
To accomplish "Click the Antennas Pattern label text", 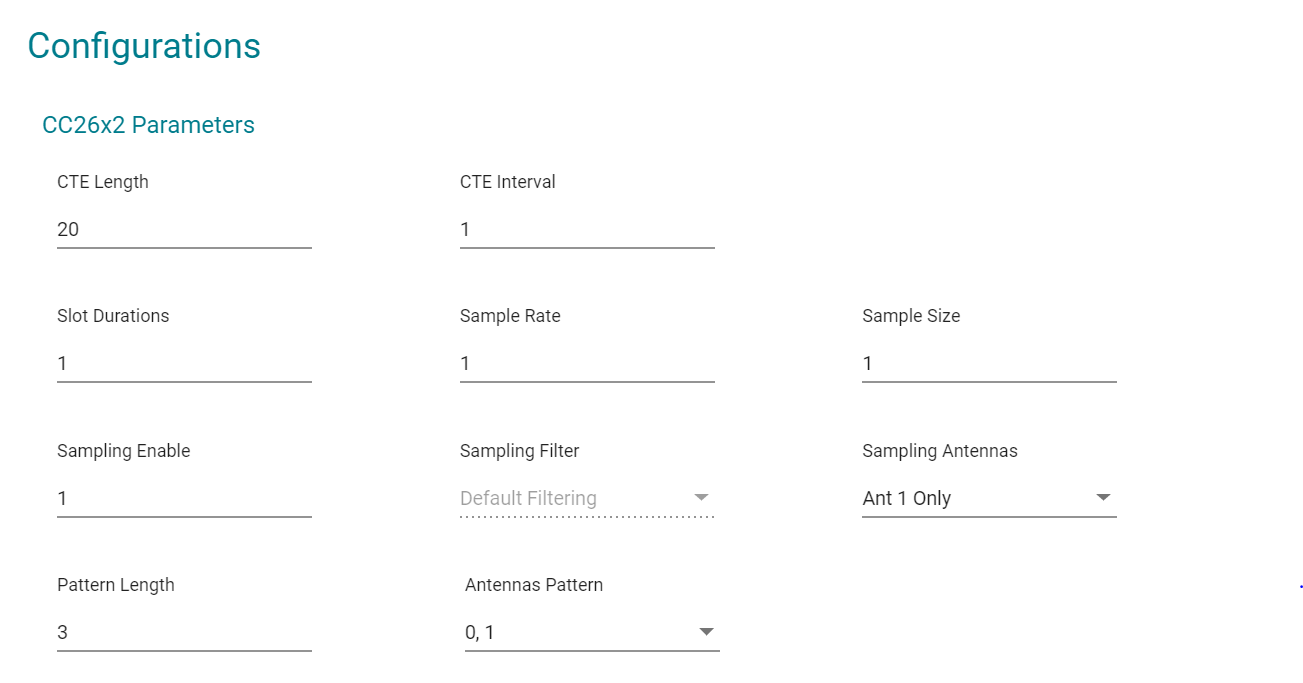I will (534, 585).
